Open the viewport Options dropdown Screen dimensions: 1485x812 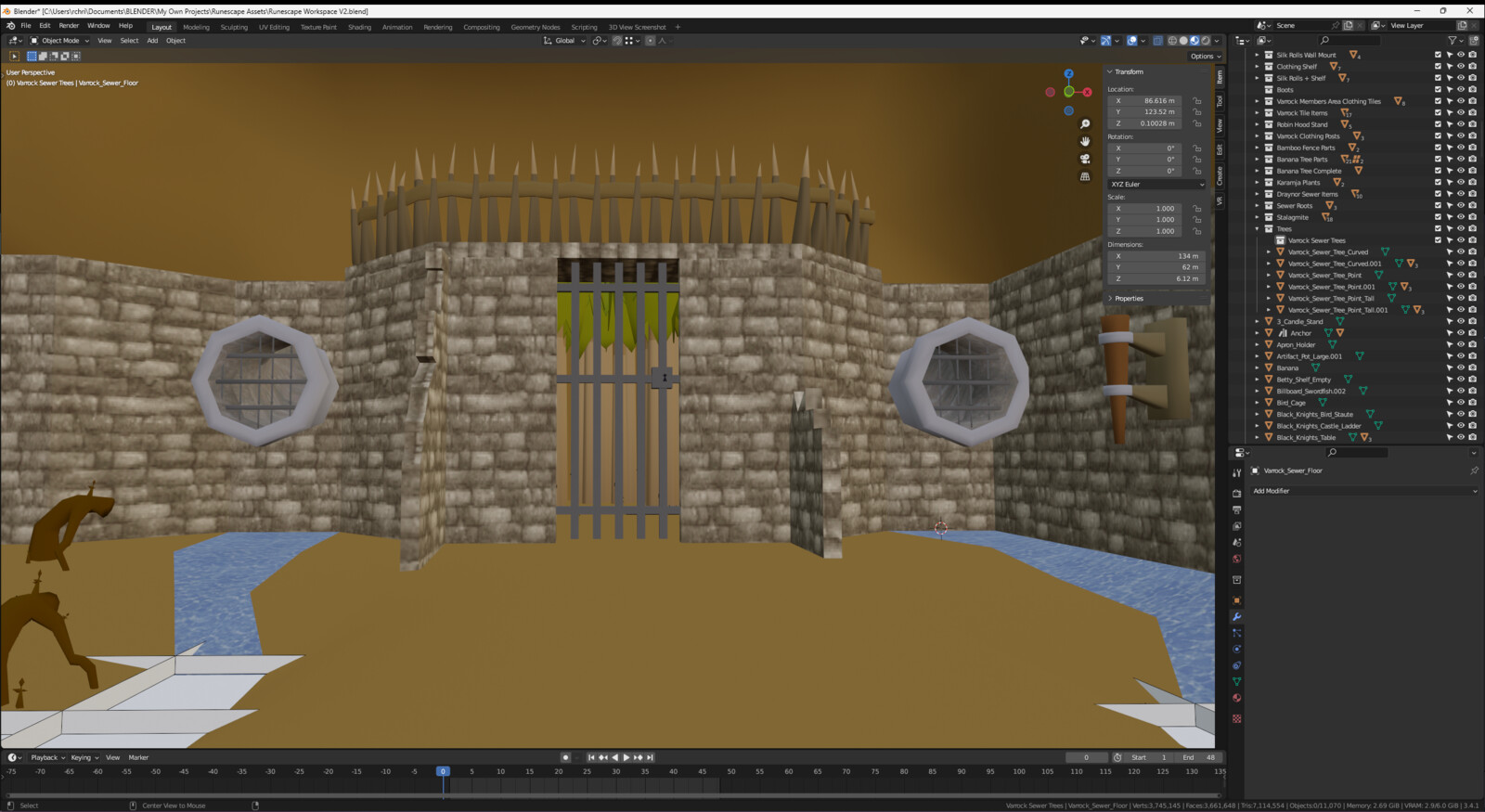coord(1206,57)
